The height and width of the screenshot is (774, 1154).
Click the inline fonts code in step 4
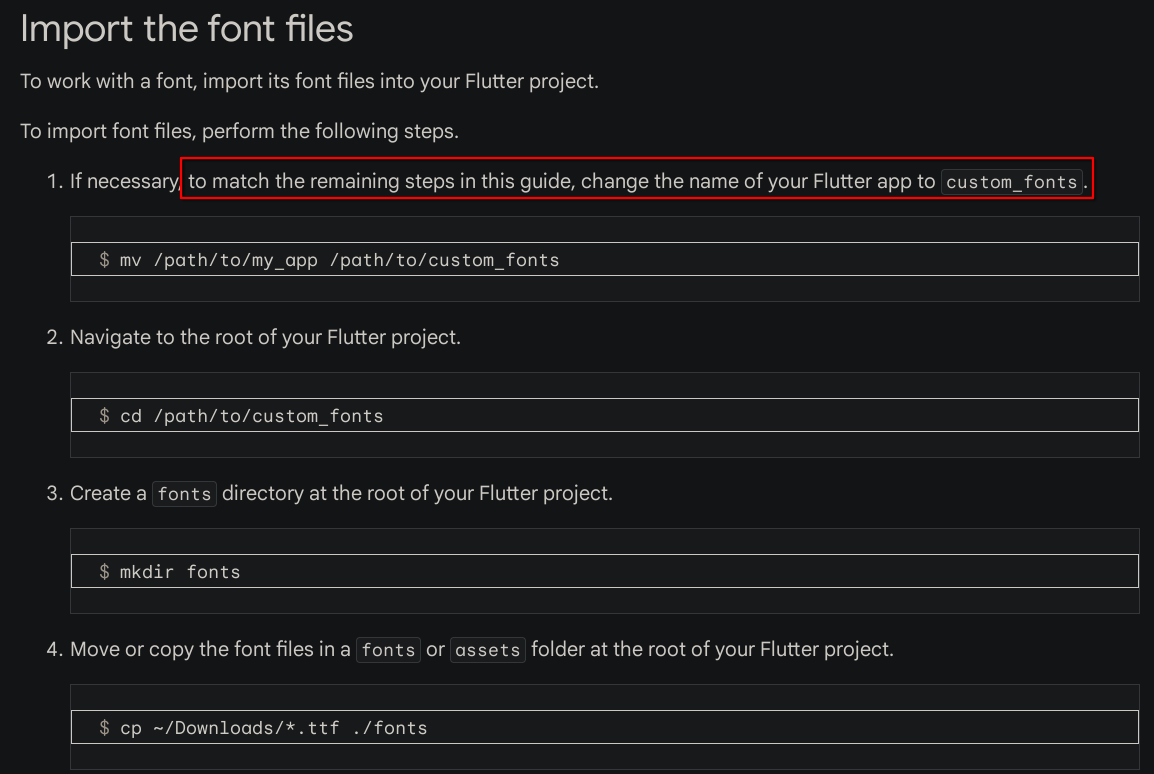388,650
